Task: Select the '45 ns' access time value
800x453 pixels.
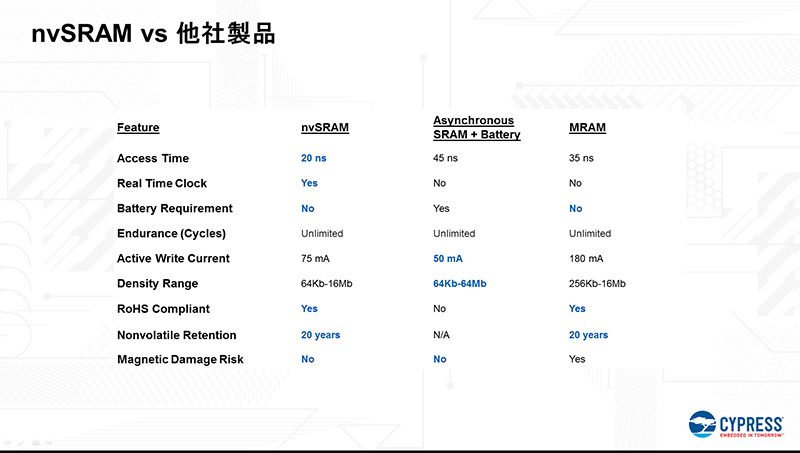Action: coord(445,158)
